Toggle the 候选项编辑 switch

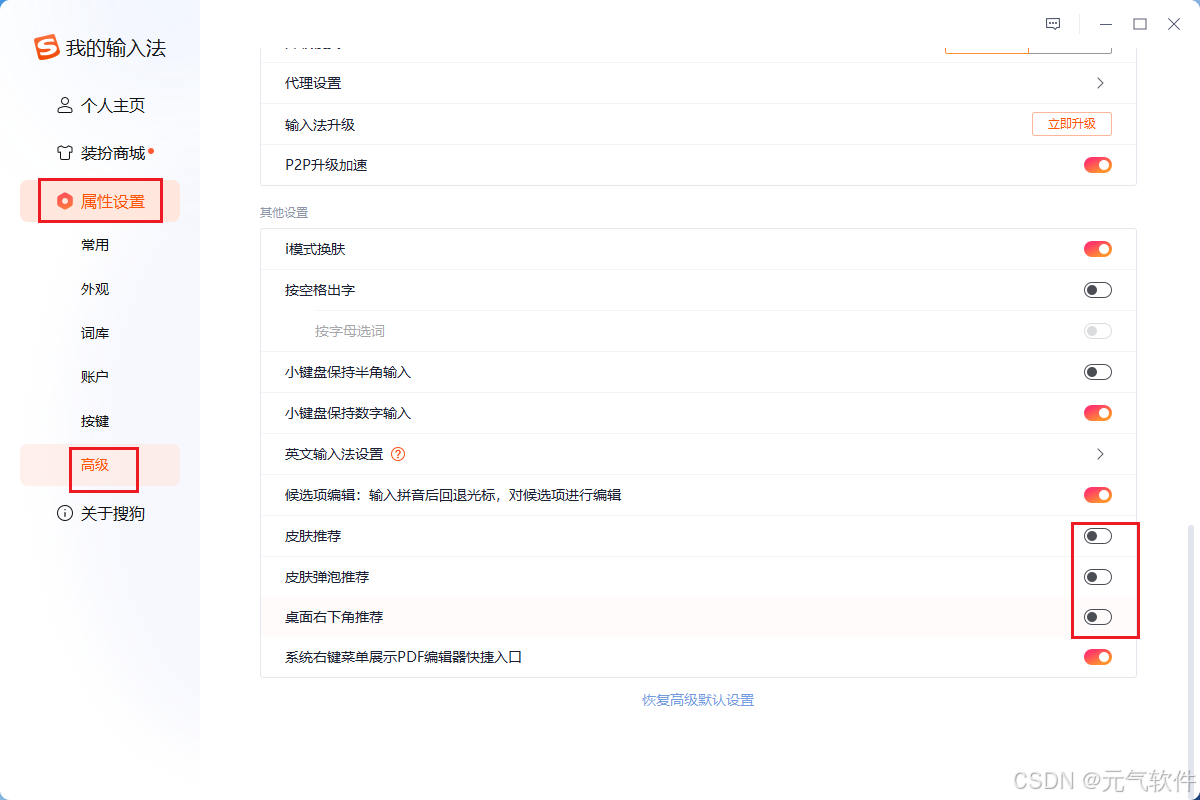(x=1098, y=495)
